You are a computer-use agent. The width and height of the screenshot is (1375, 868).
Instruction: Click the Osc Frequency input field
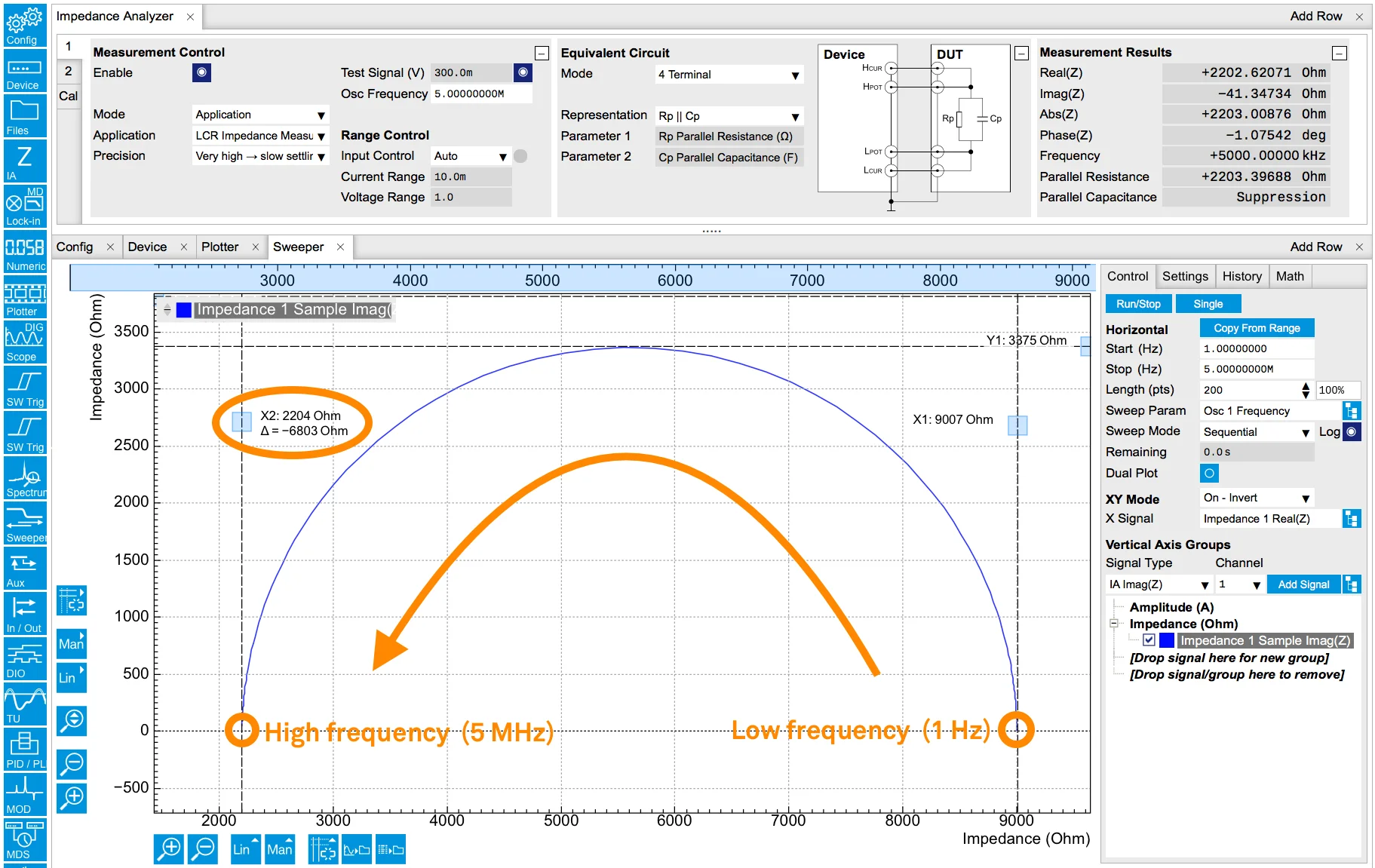tap(481, 94)
